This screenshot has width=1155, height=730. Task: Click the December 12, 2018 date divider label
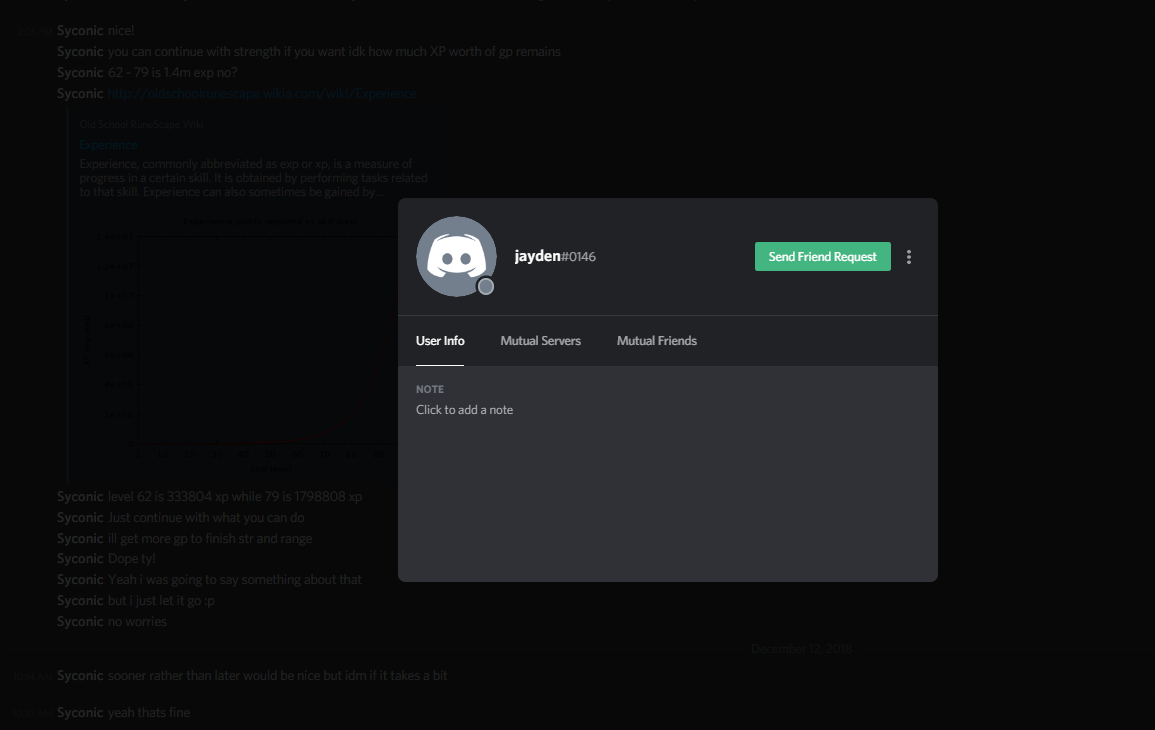[801, 648]
